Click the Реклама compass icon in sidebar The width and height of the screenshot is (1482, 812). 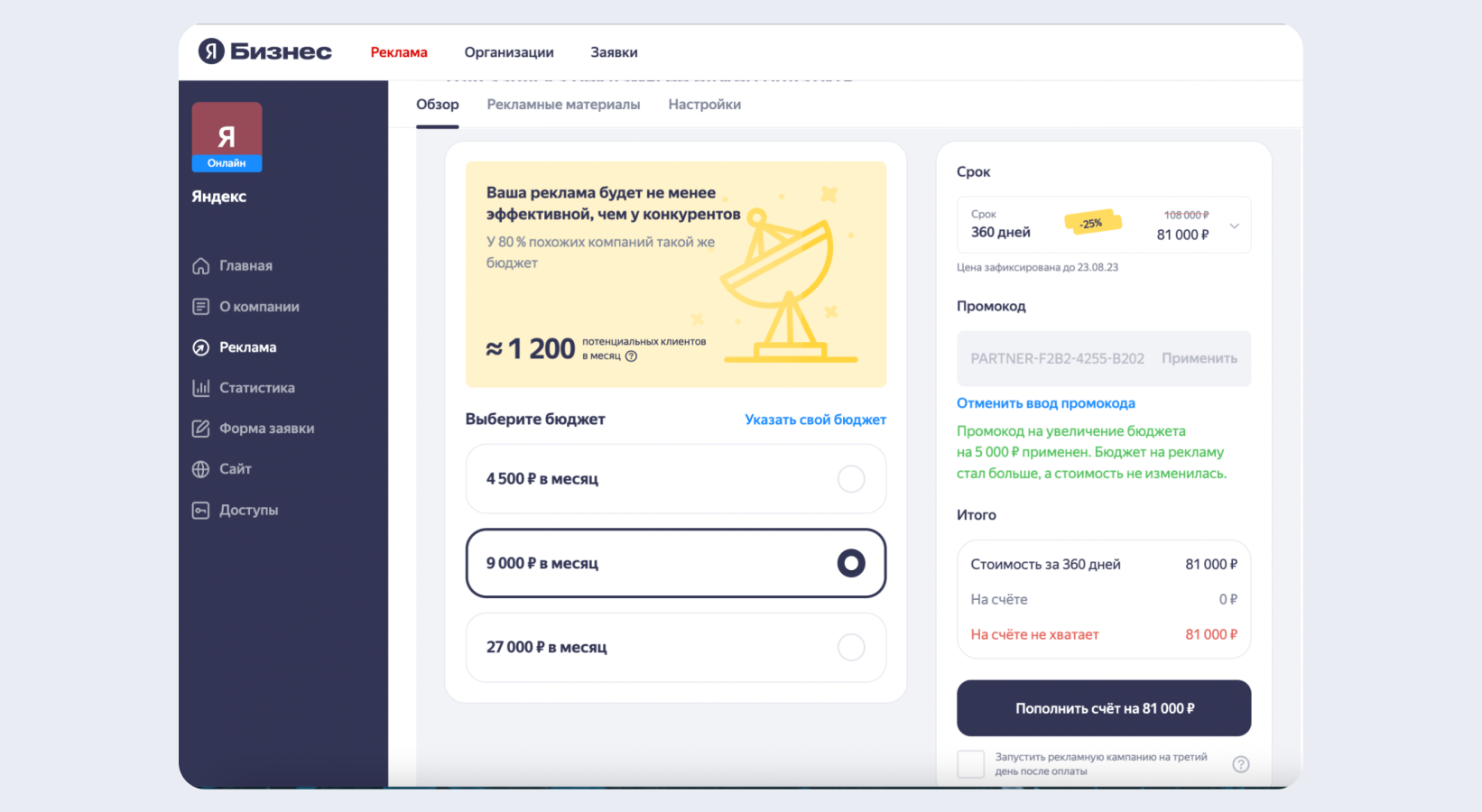pyautogui.click(x=200, y=347)
